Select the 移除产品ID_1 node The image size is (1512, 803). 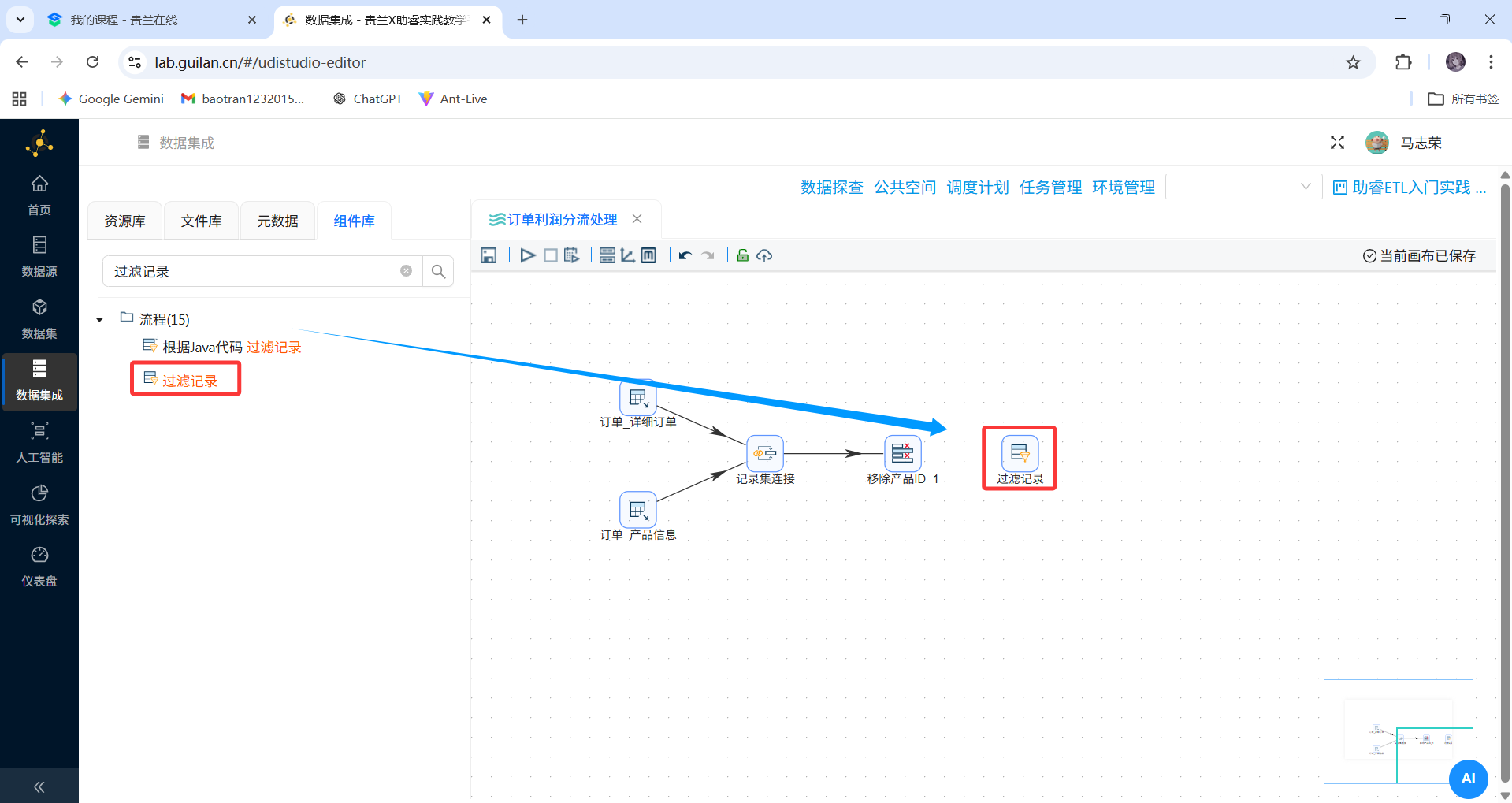click(x=903, y=454)
